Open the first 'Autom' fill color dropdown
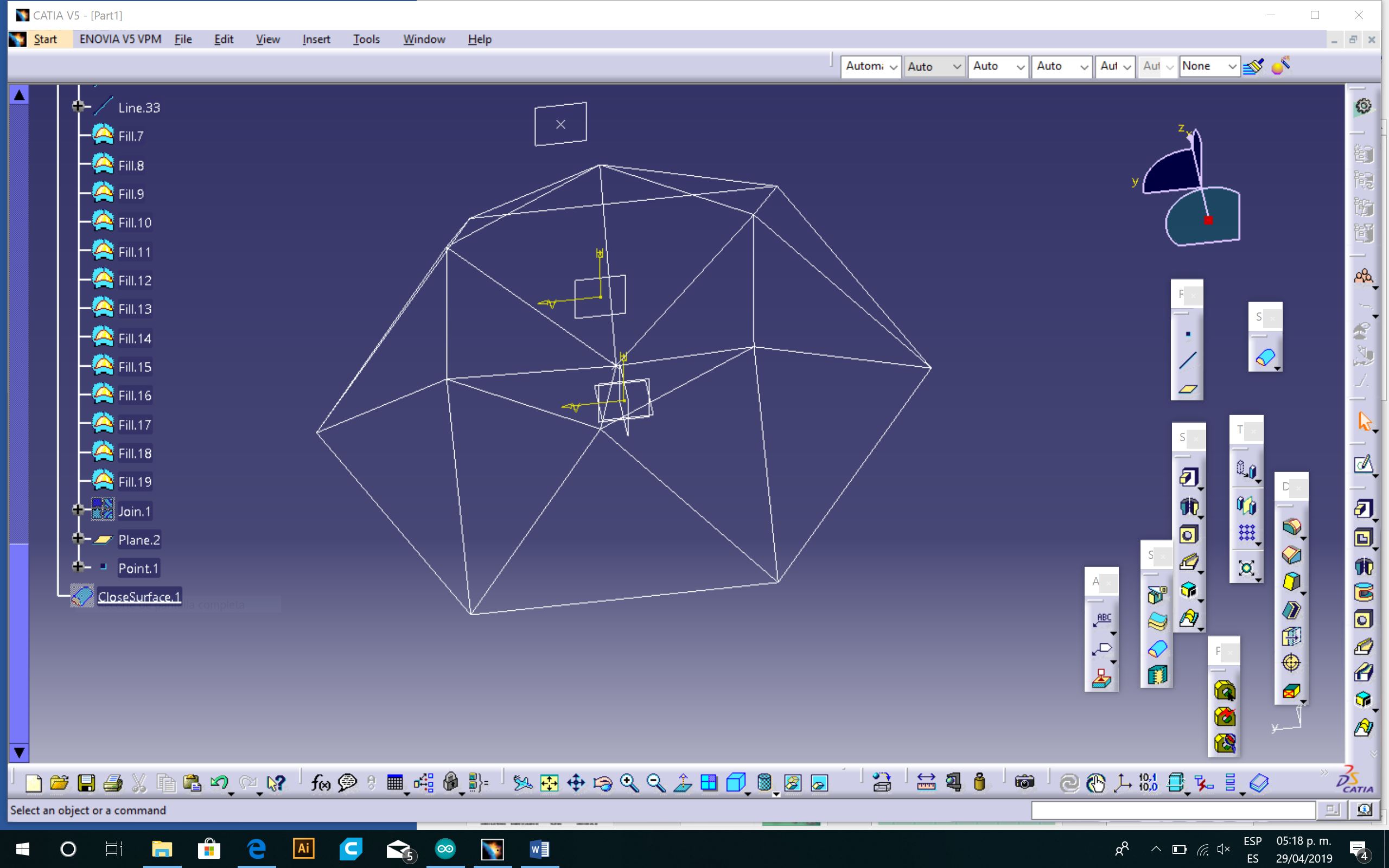This screenshot has width=1389, height=868. tap(871, 67)
